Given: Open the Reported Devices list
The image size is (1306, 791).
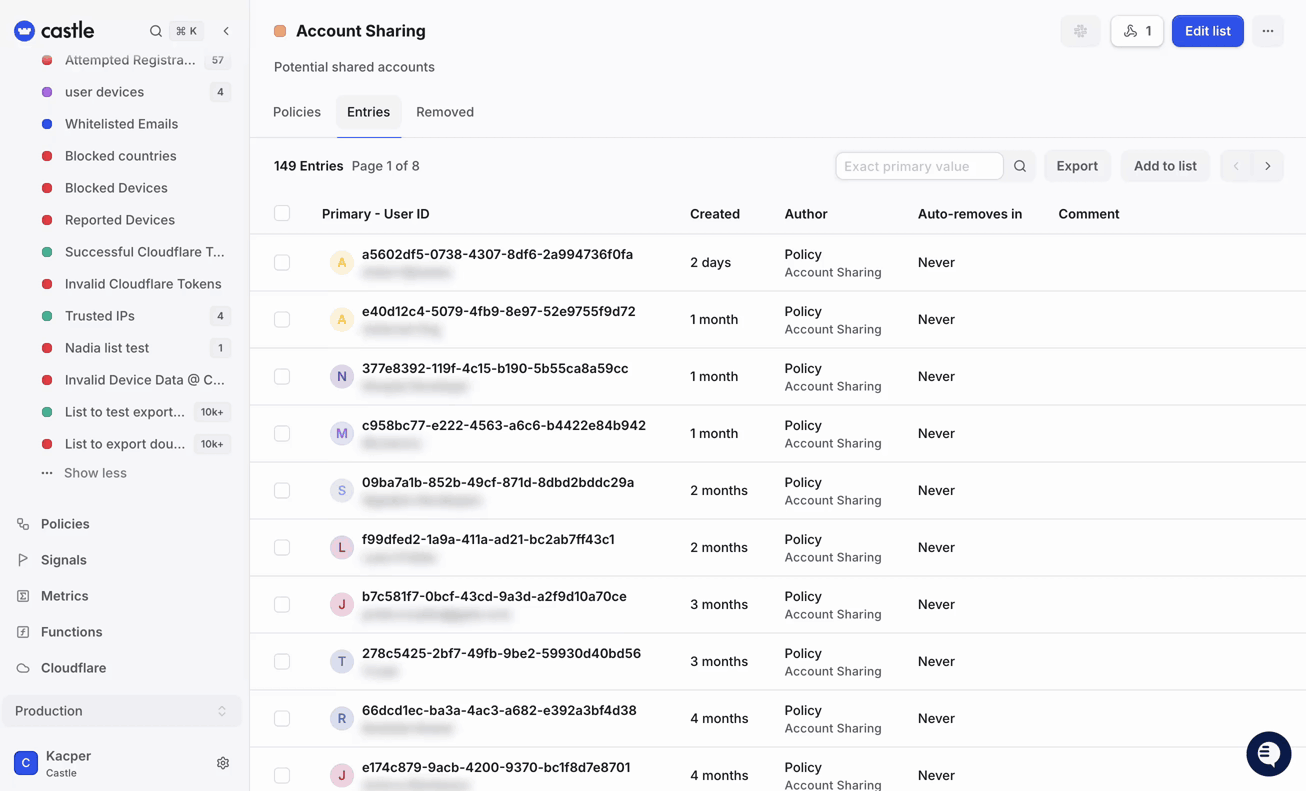Looking at the screenshot, I should tap(120, 220).
